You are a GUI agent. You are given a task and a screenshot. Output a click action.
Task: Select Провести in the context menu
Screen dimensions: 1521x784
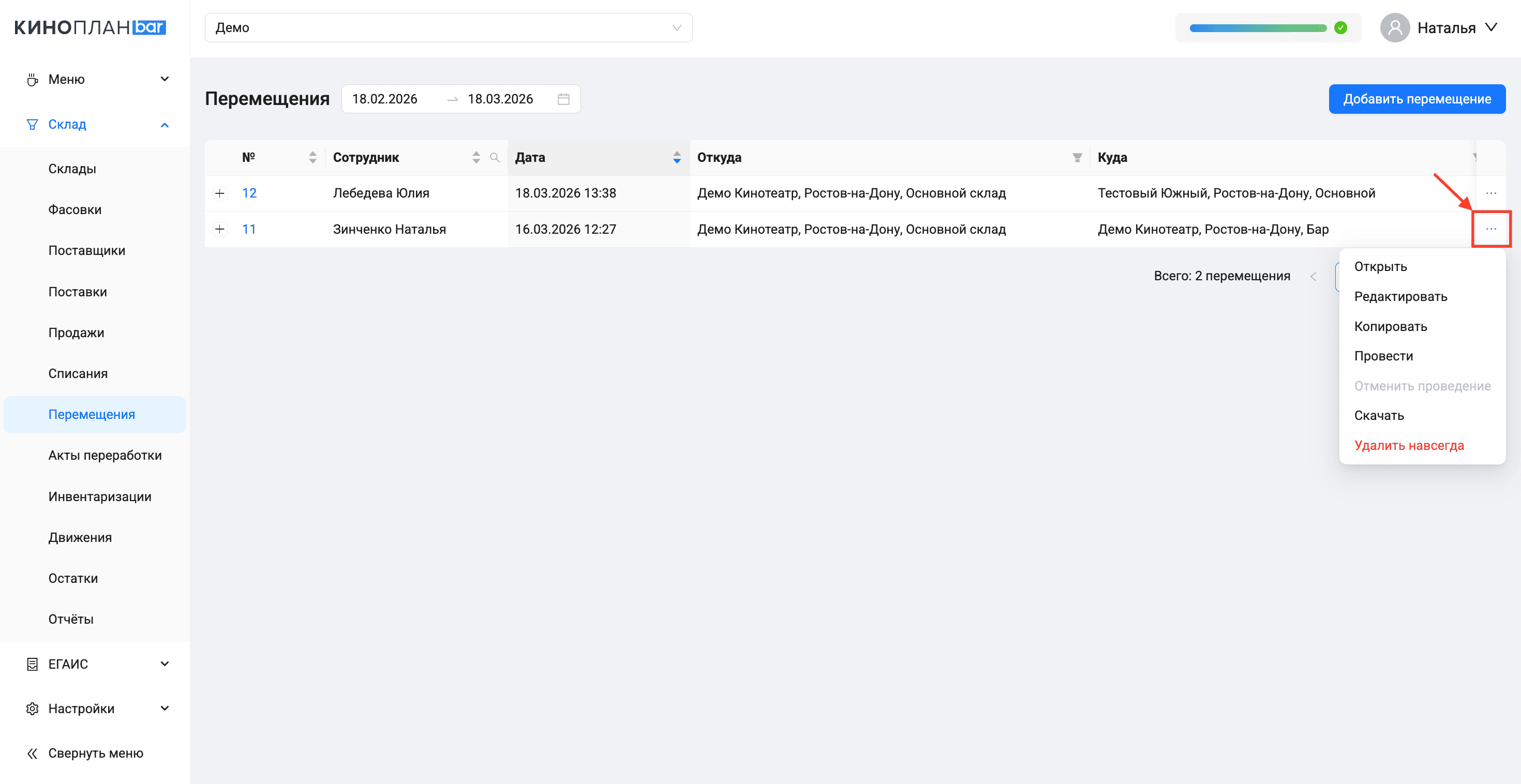1383,356
